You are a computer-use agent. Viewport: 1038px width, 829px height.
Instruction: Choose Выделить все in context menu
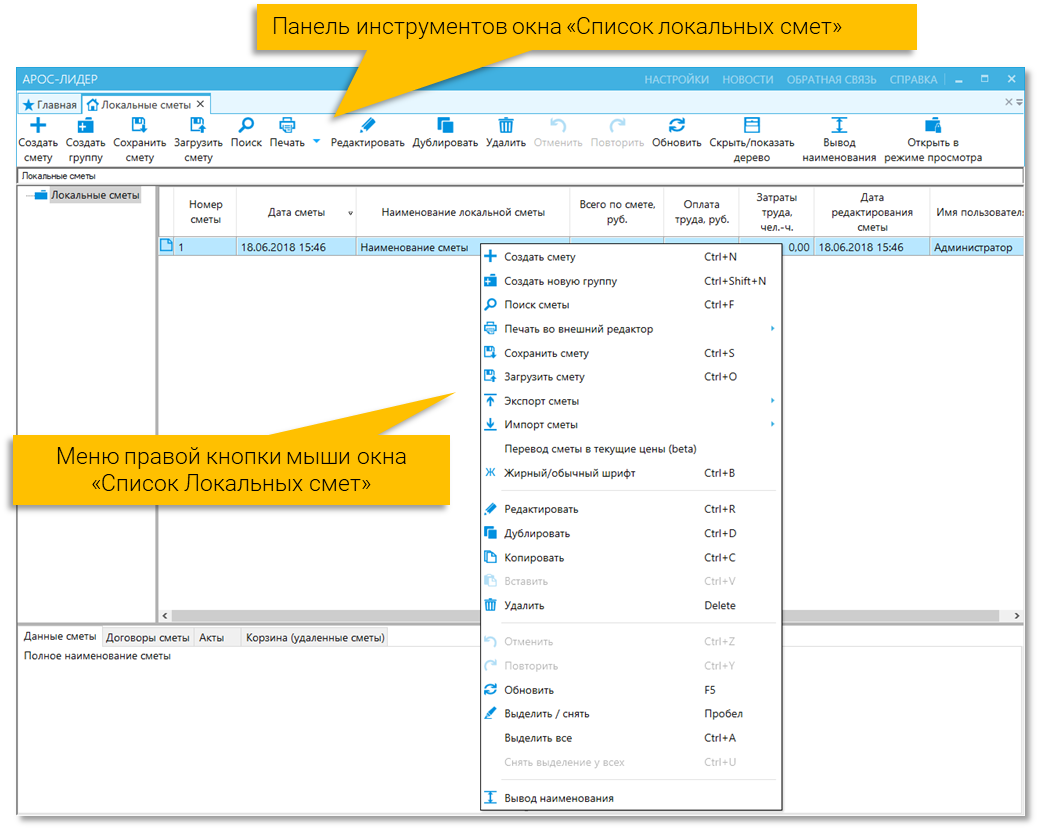[631, 738]
